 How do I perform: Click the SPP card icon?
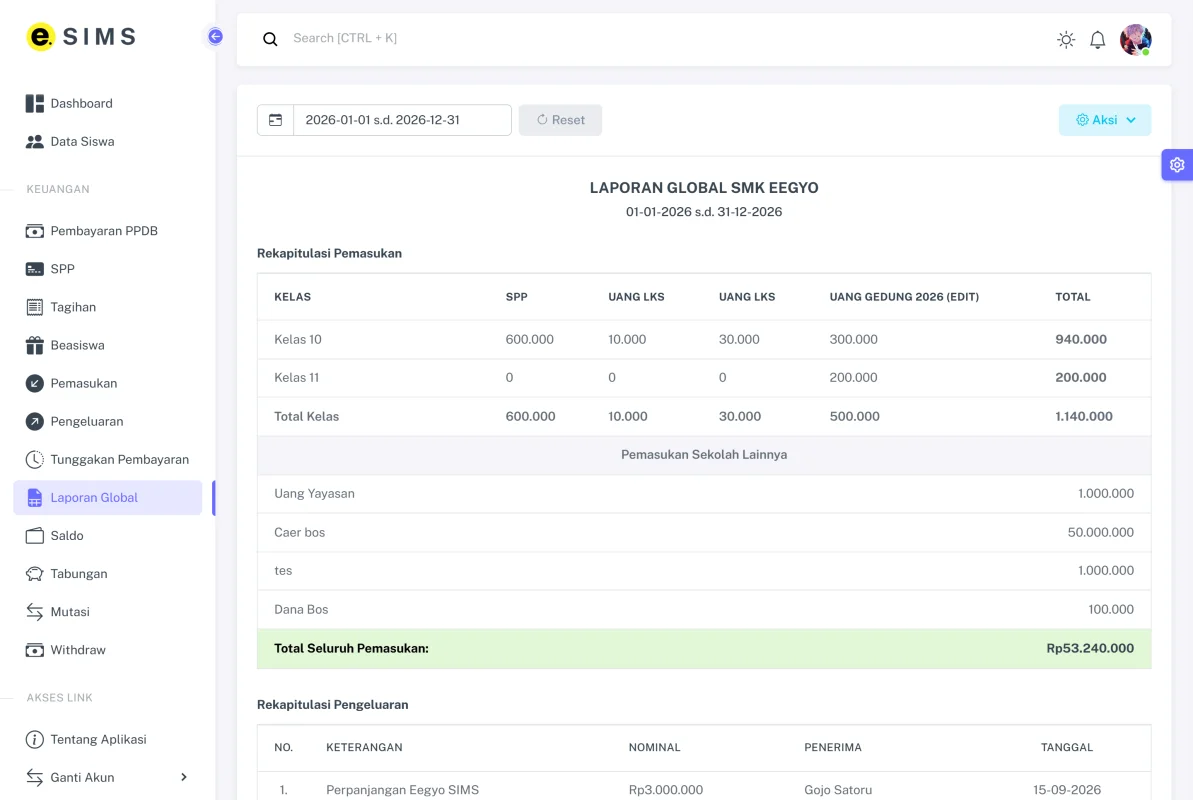click(x=34, y=269)
